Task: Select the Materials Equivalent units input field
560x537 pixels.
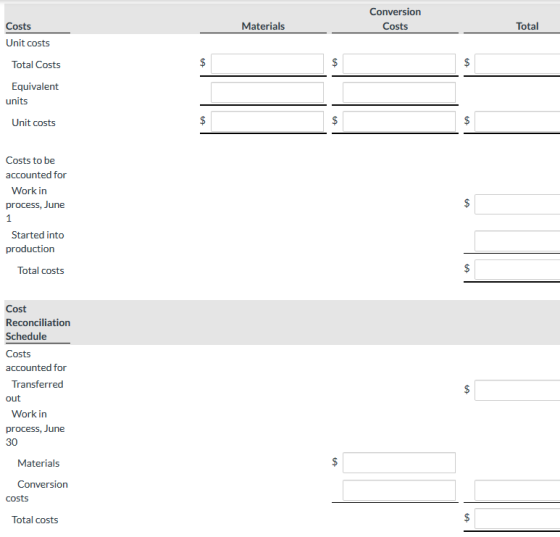Action: coord(267,92)
